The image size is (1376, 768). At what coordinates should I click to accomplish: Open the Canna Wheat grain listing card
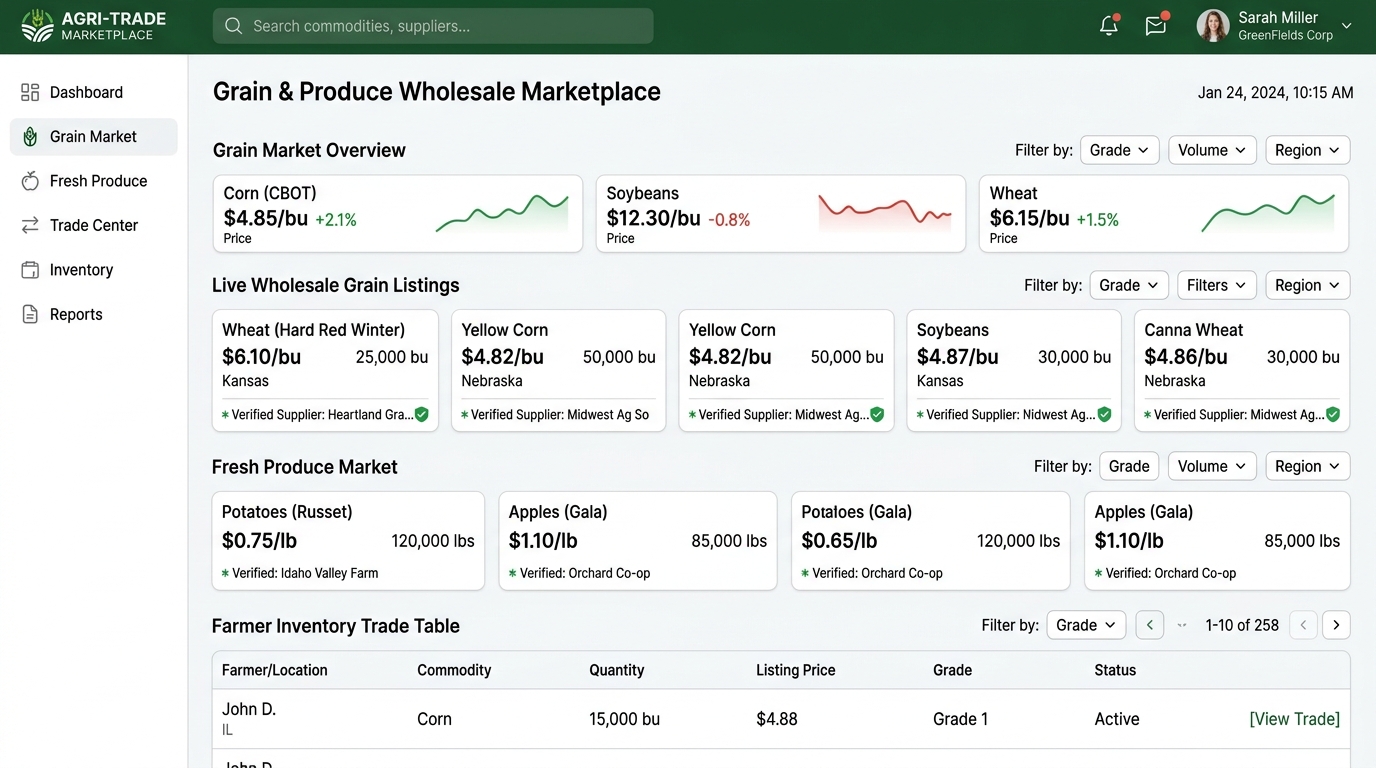pos(1242,371)
